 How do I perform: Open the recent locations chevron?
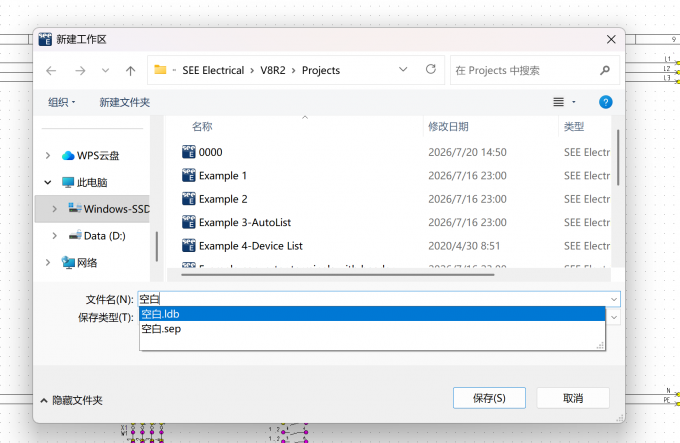[x=105, y=70]
